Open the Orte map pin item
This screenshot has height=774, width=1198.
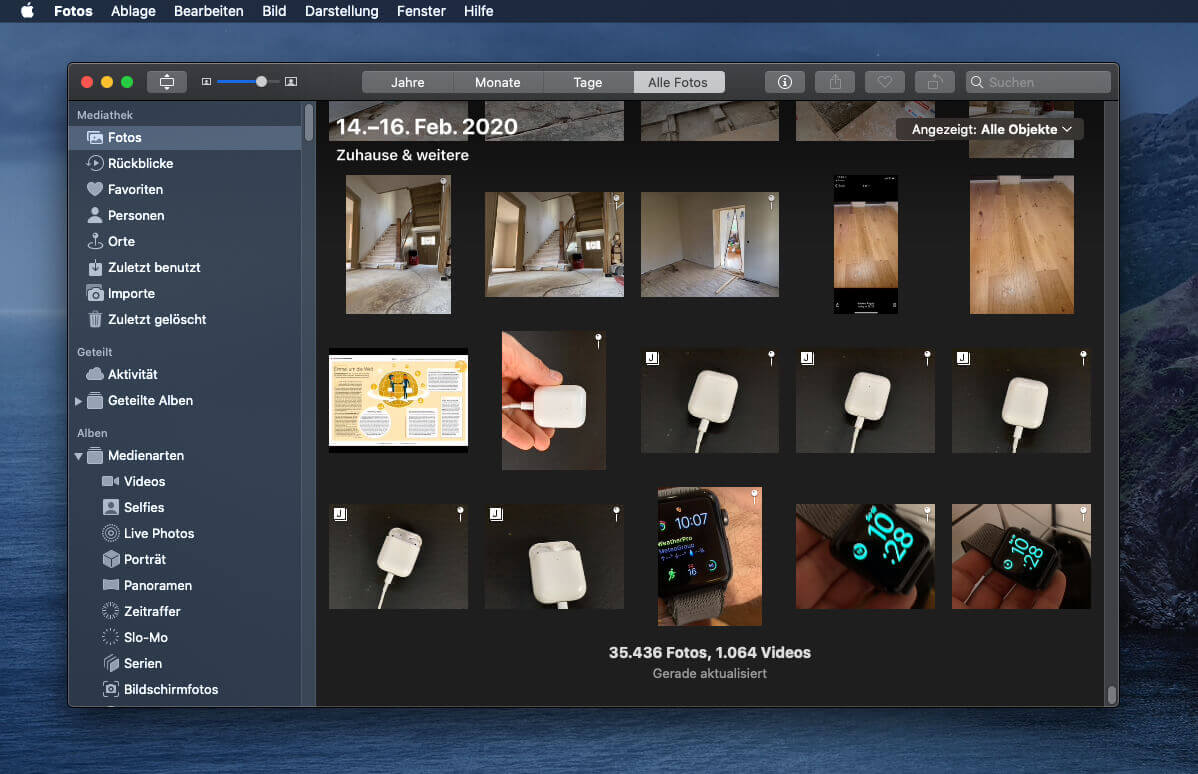[x=121, y=241]
